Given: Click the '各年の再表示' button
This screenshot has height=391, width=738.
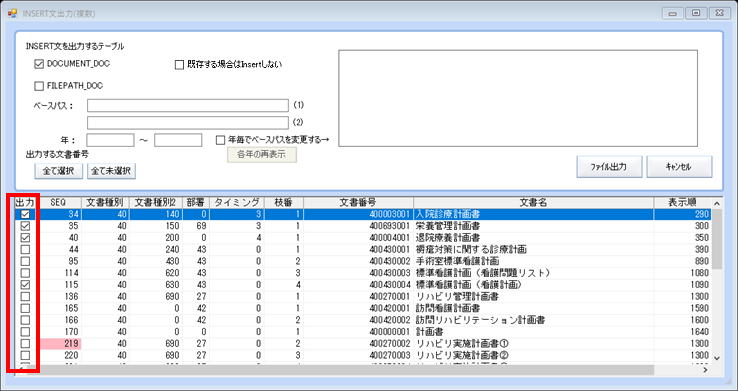Looking at the screenshot, I should [x=262, y=154].
